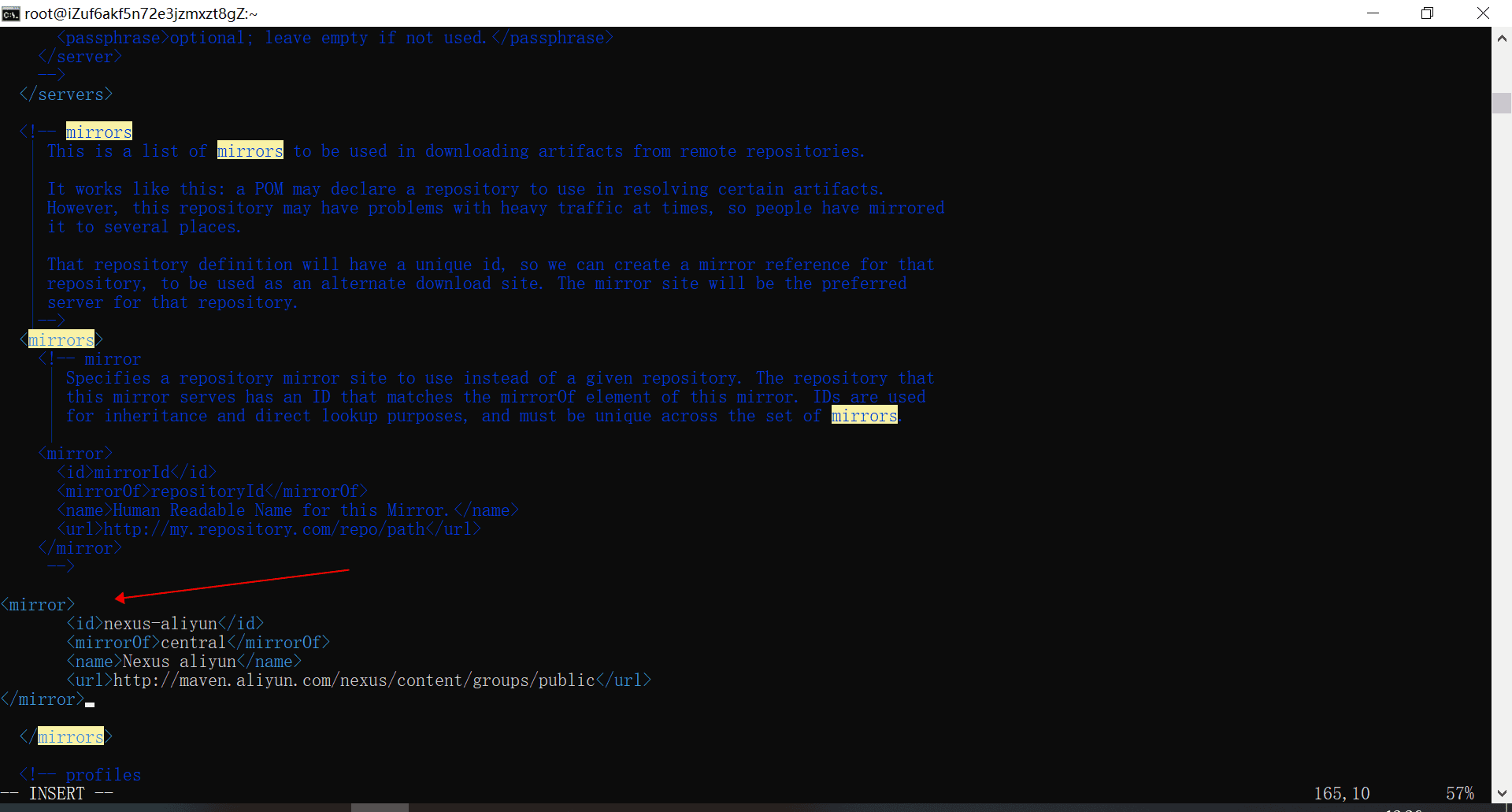Image resolution: width=1512 pixels, height=812 pixels.
Task: Minimize the terminal window
Action: click(x=1373, y=13)
